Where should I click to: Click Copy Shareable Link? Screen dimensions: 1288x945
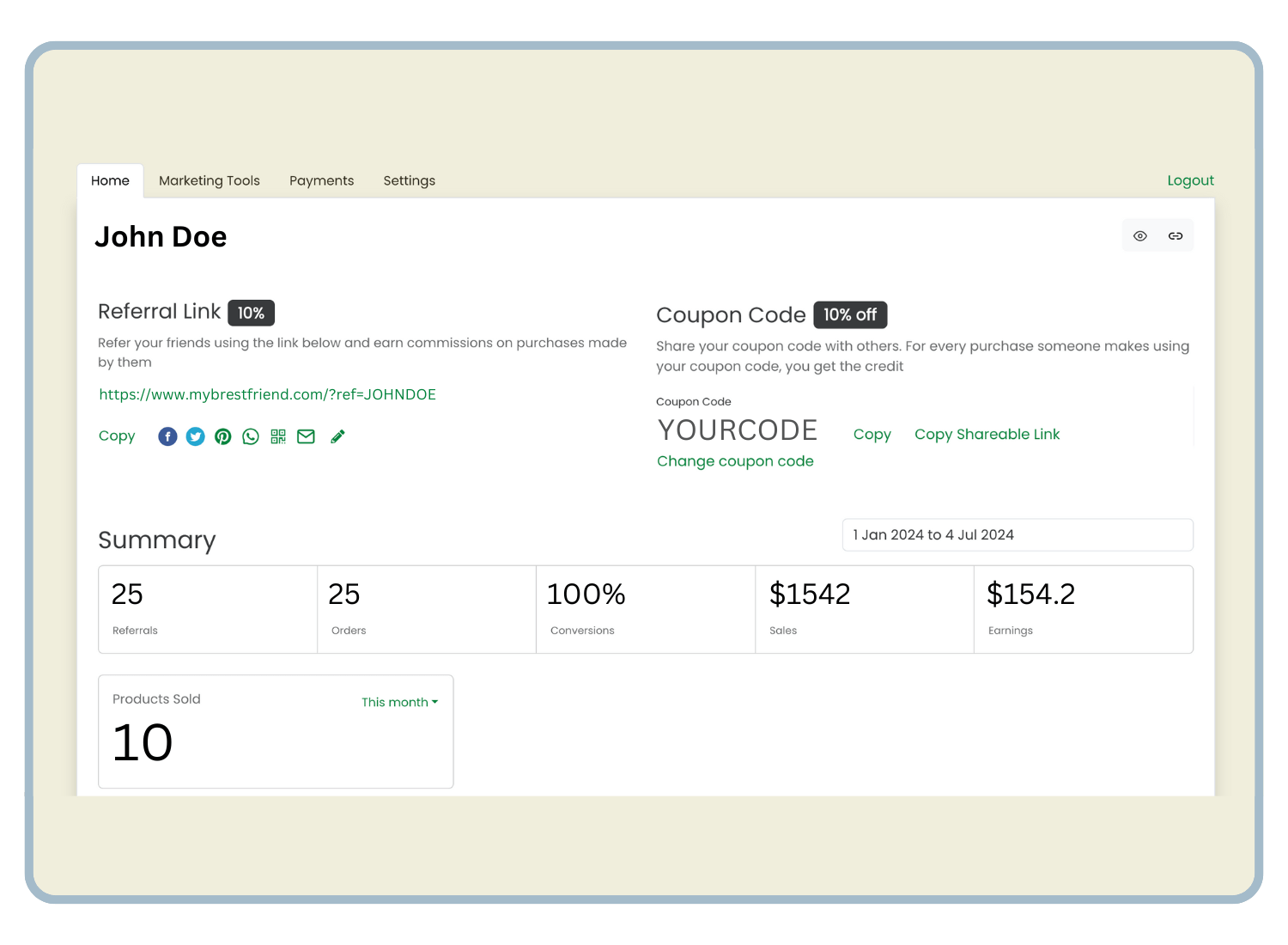point(987,434)
